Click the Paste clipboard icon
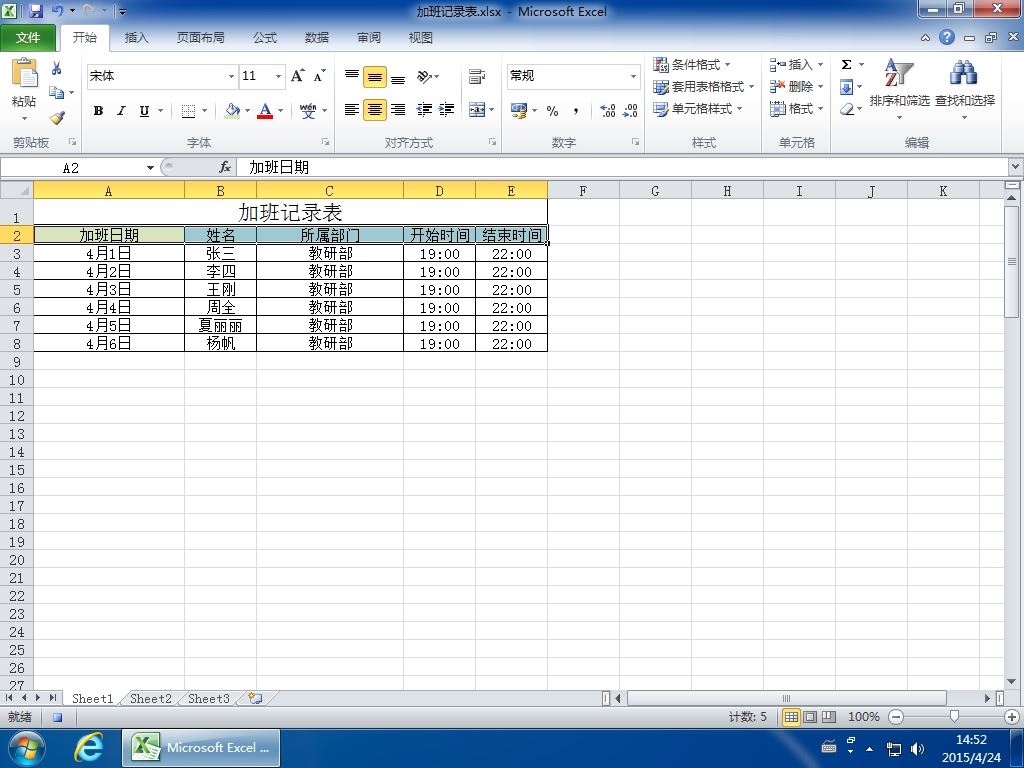 click(25, 74)
